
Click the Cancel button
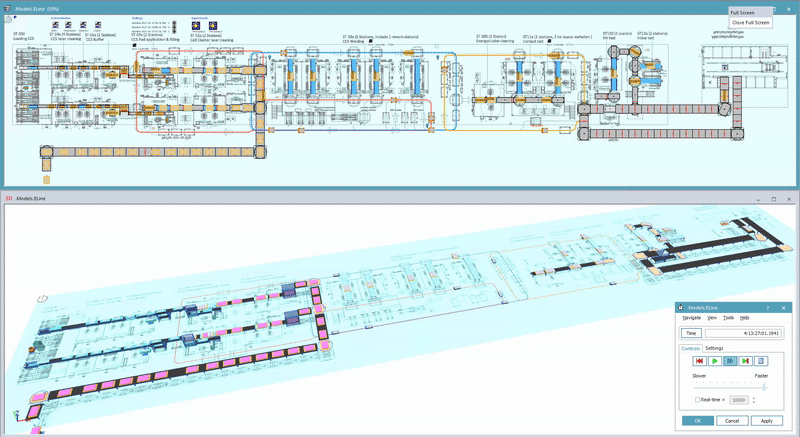pyautogui.click(x=730, y=421)
